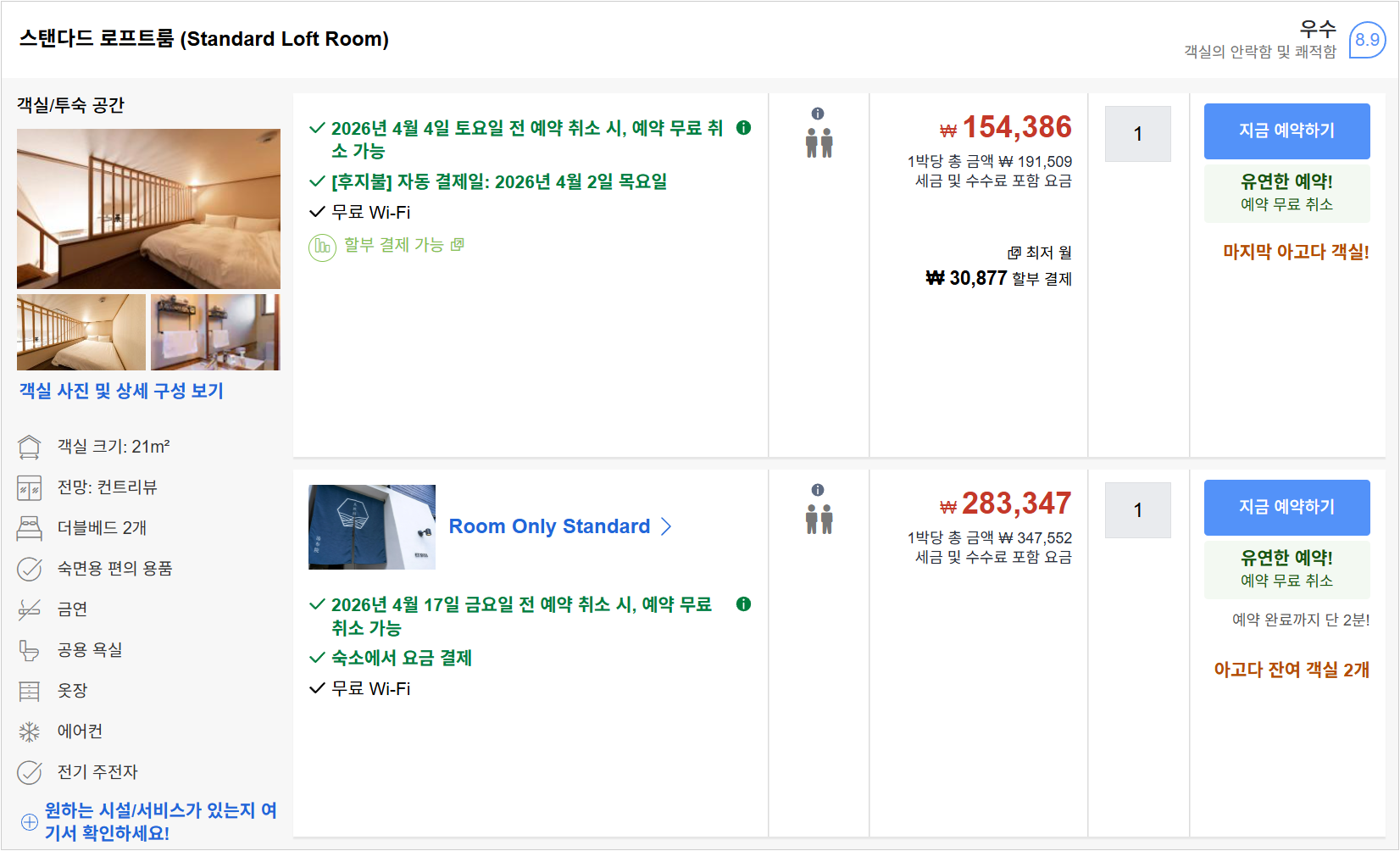View the bathroom sink thumbnail photo
The width and height of the screenshot is (1400, 851).
click(x=215, y=332)
